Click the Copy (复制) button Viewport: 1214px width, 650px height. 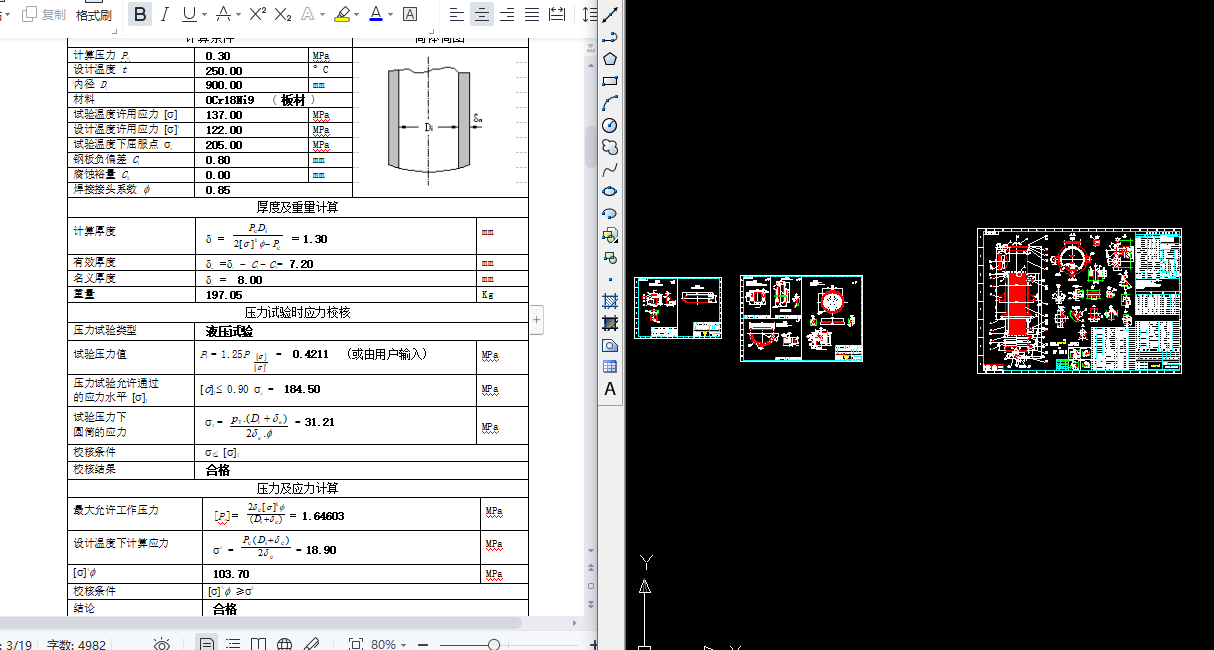pos(44,14)
